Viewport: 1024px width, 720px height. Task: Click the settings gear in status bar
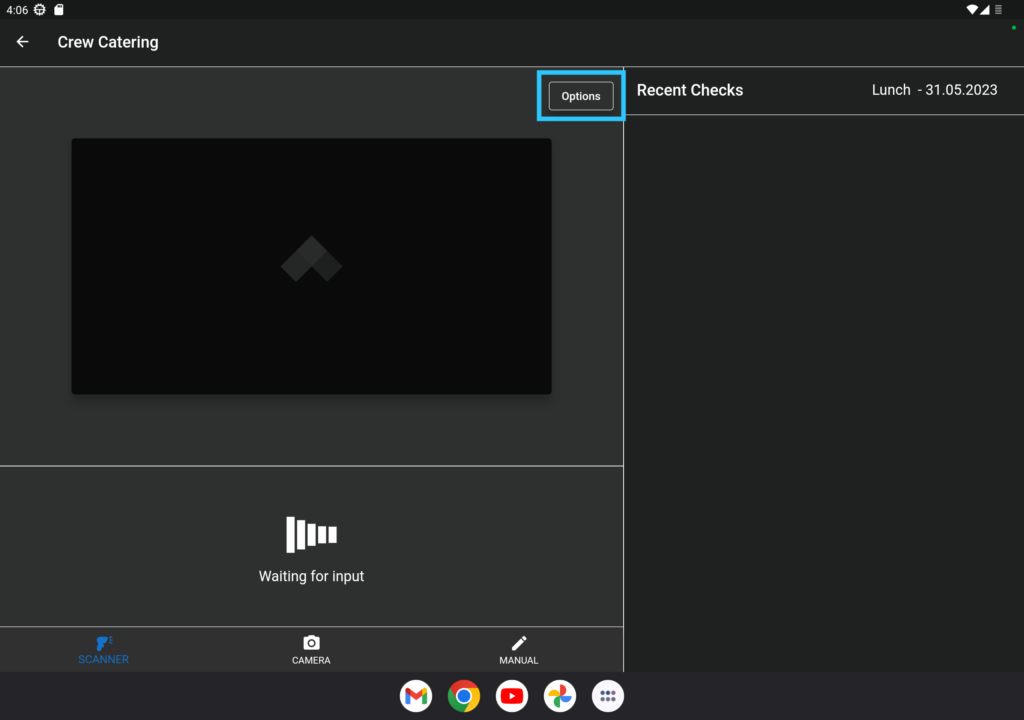click(x=40, y=10)
